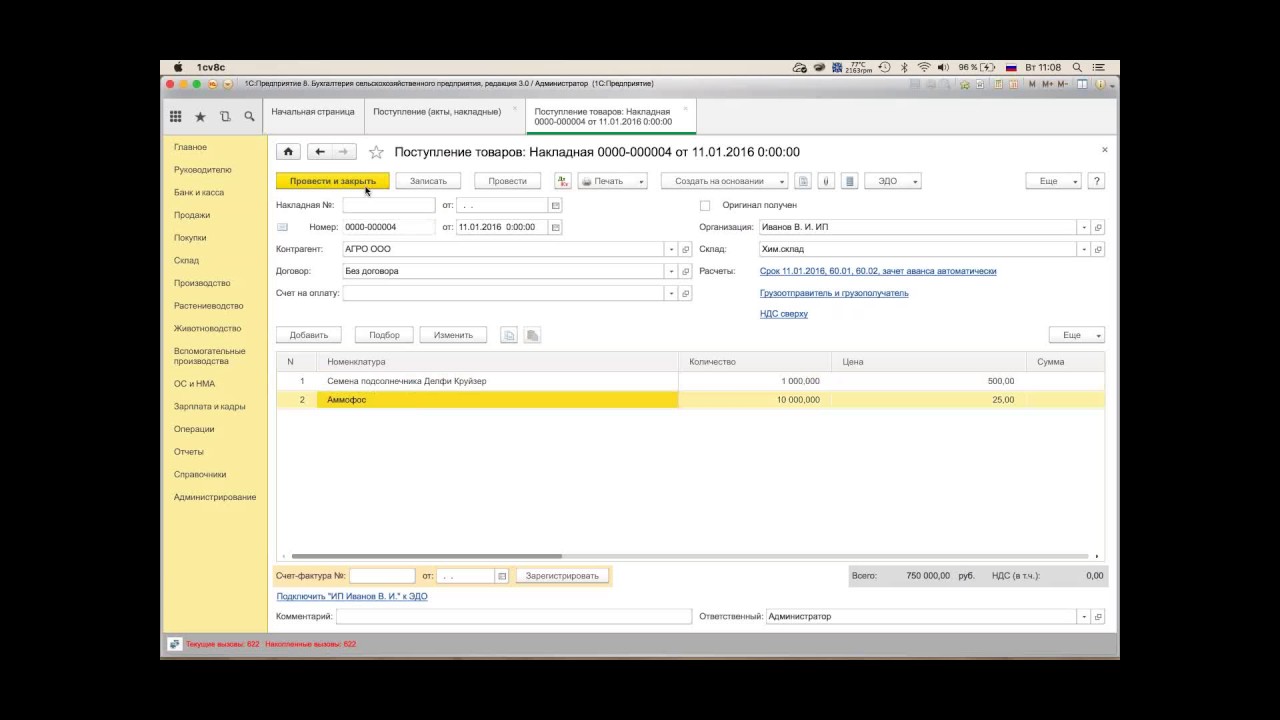Expand the Счет на оплату dropdown

tap(671, 293)
